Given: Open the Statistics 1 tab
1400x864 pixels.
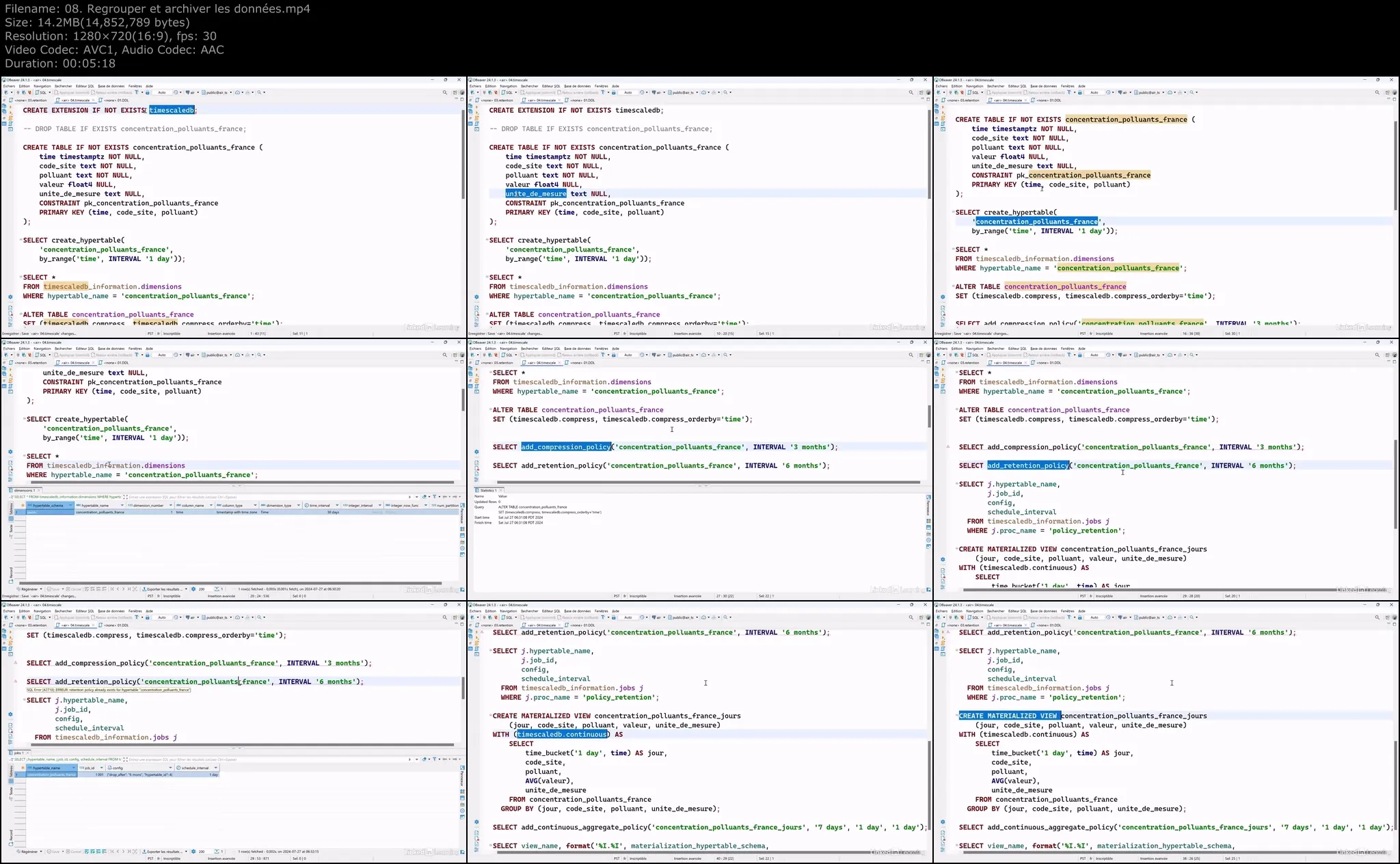Looking at the screenshot, I should pyautogui.click(x=487, y=490).
